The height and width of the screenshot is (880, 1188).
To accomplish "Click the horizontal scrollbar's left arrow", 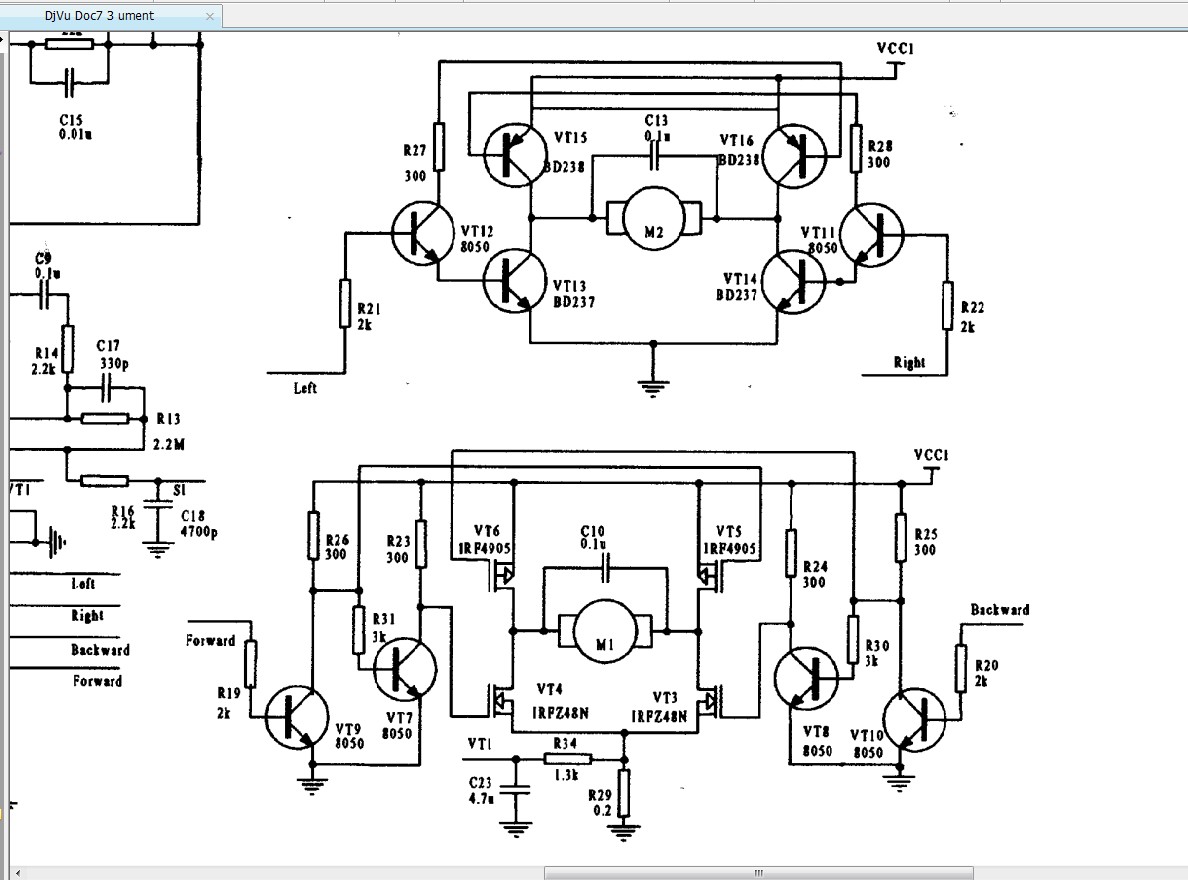I will click(18, 873).
